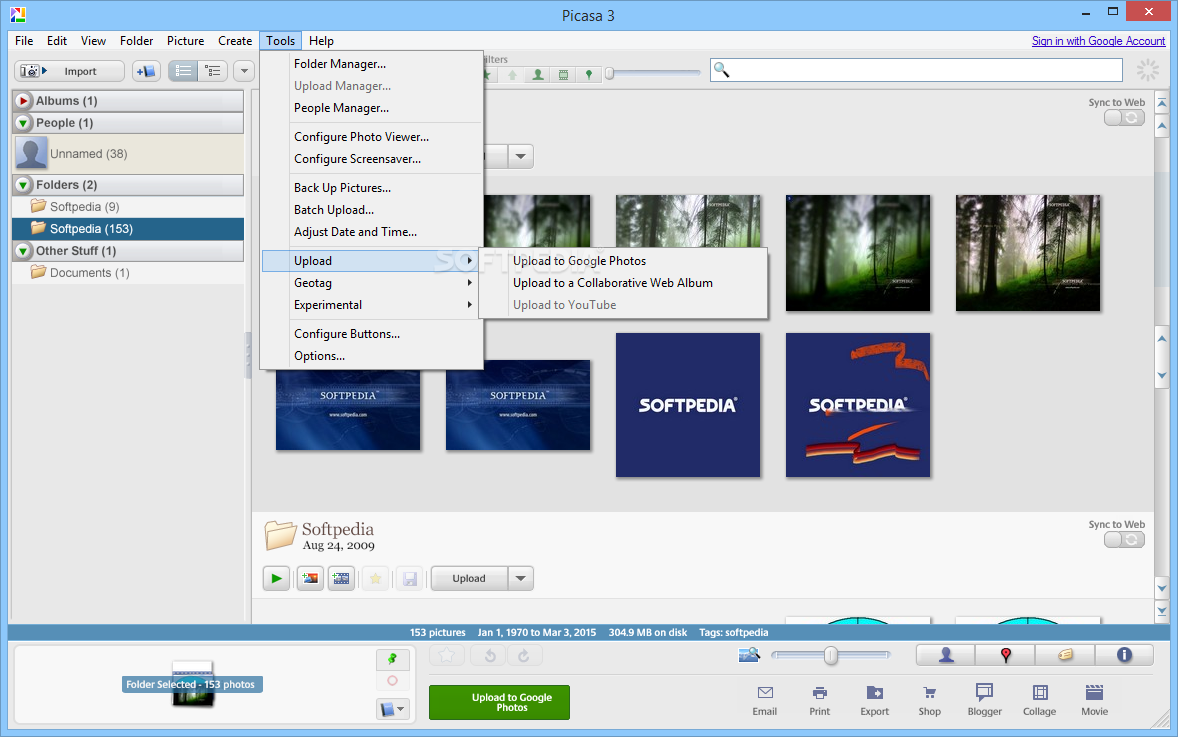Expand the Albums (1) section
This screenshot has height=737, width=1178.
click(x=23, y=101)
